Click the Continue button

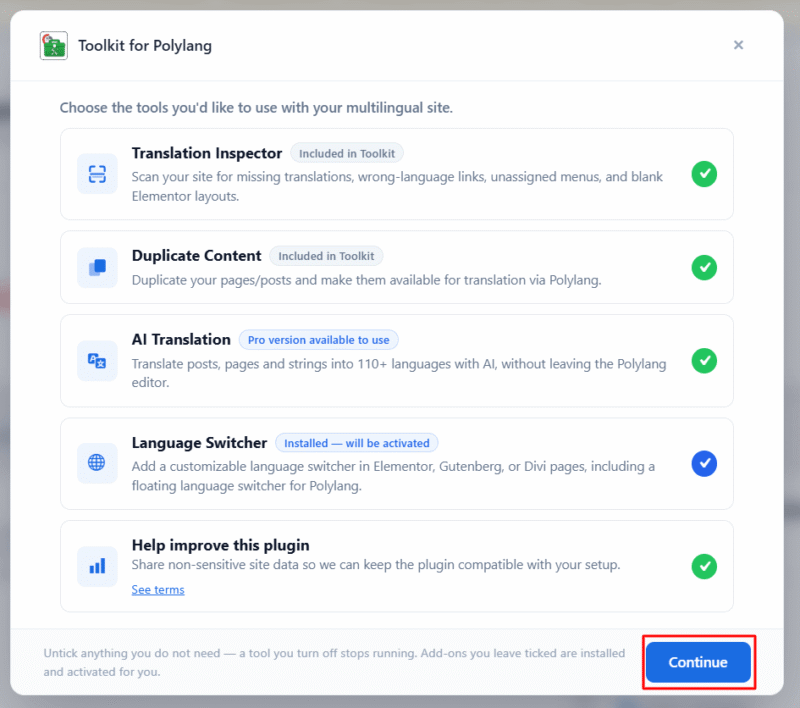point(698,662)
